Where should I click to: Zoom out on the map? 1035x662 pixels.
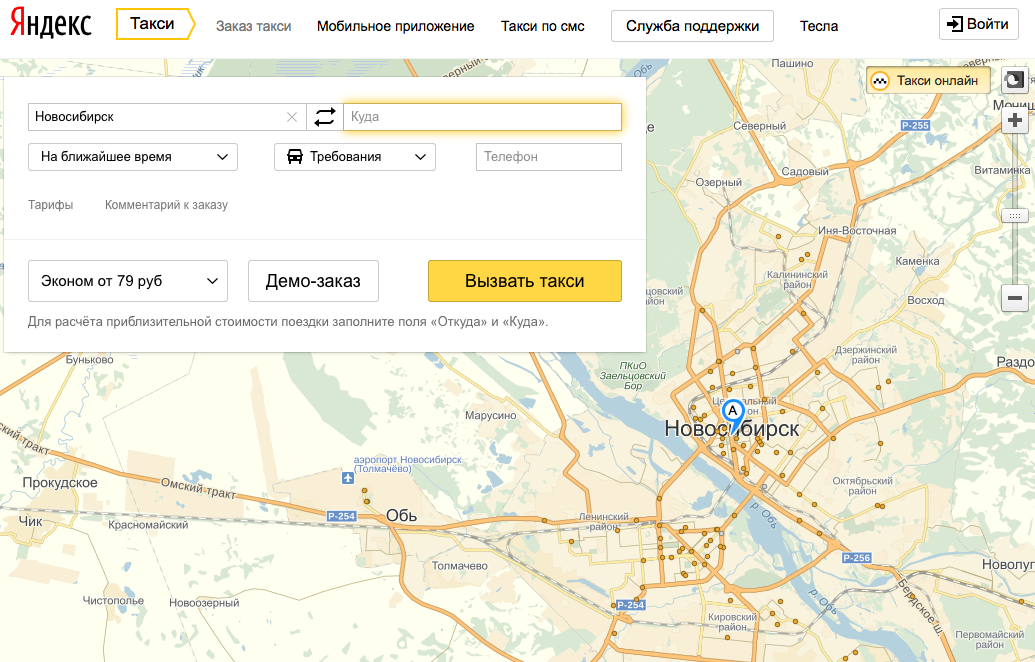[x=1015, y=297]
